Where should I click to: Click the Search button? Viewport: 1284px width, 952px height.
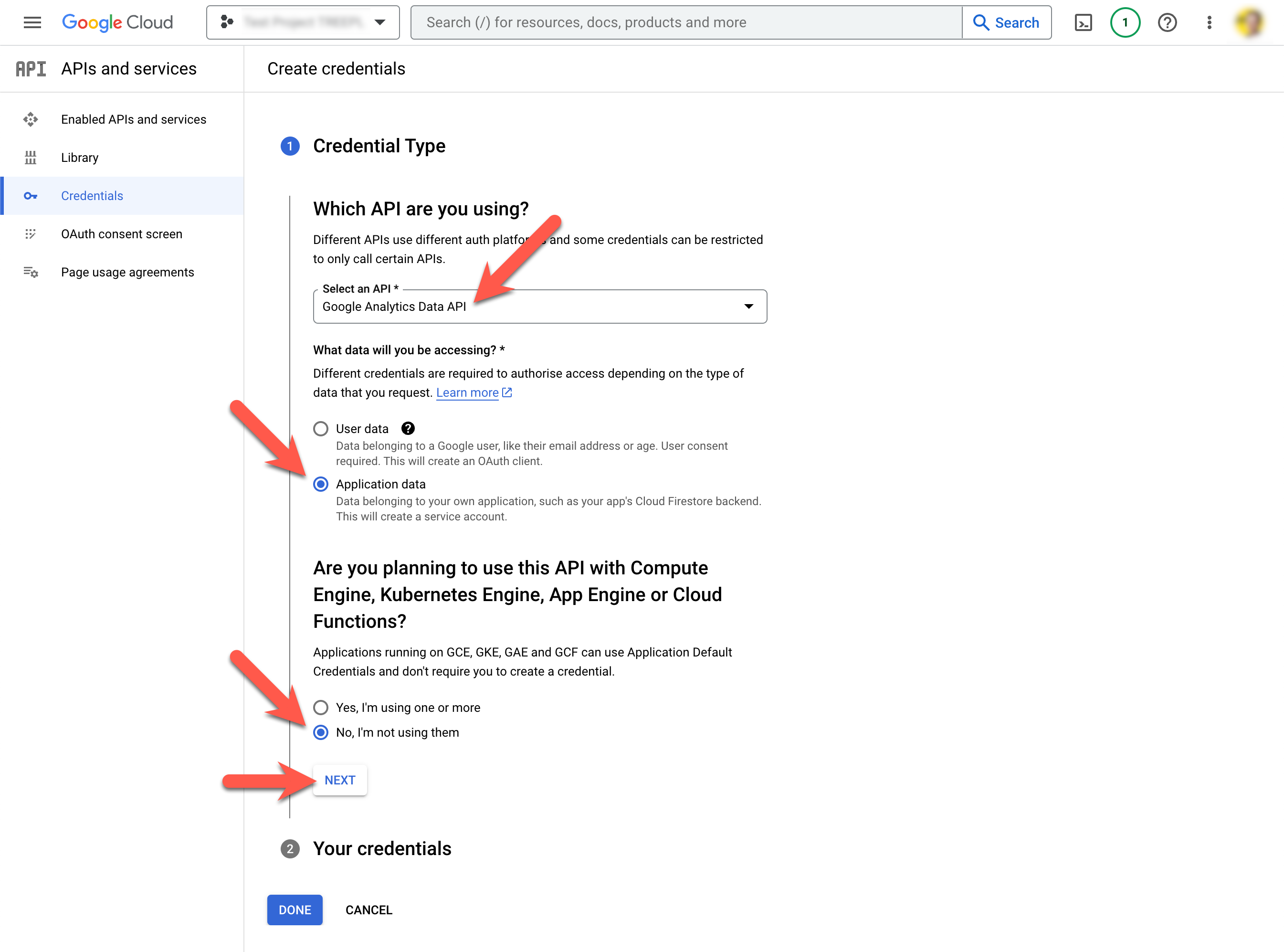[x=1006, y=22]
